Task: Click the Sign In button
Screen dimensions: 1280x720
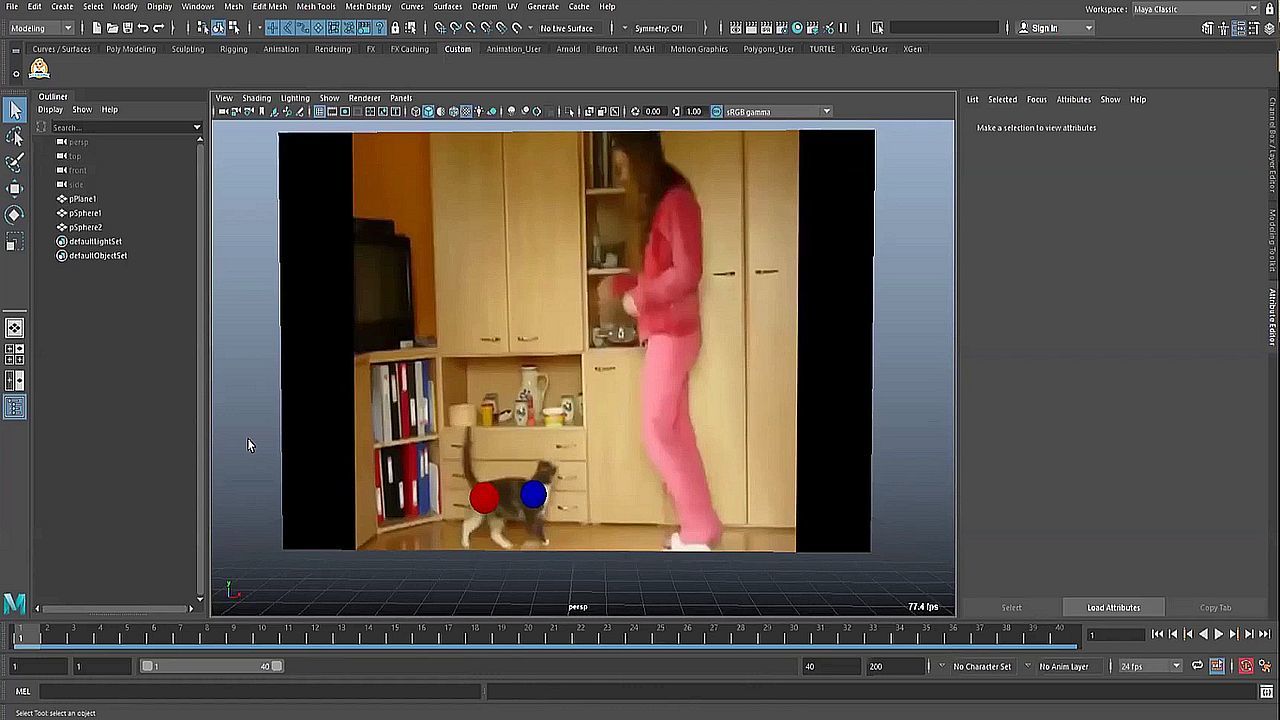Action: (x=1044, y=28)
